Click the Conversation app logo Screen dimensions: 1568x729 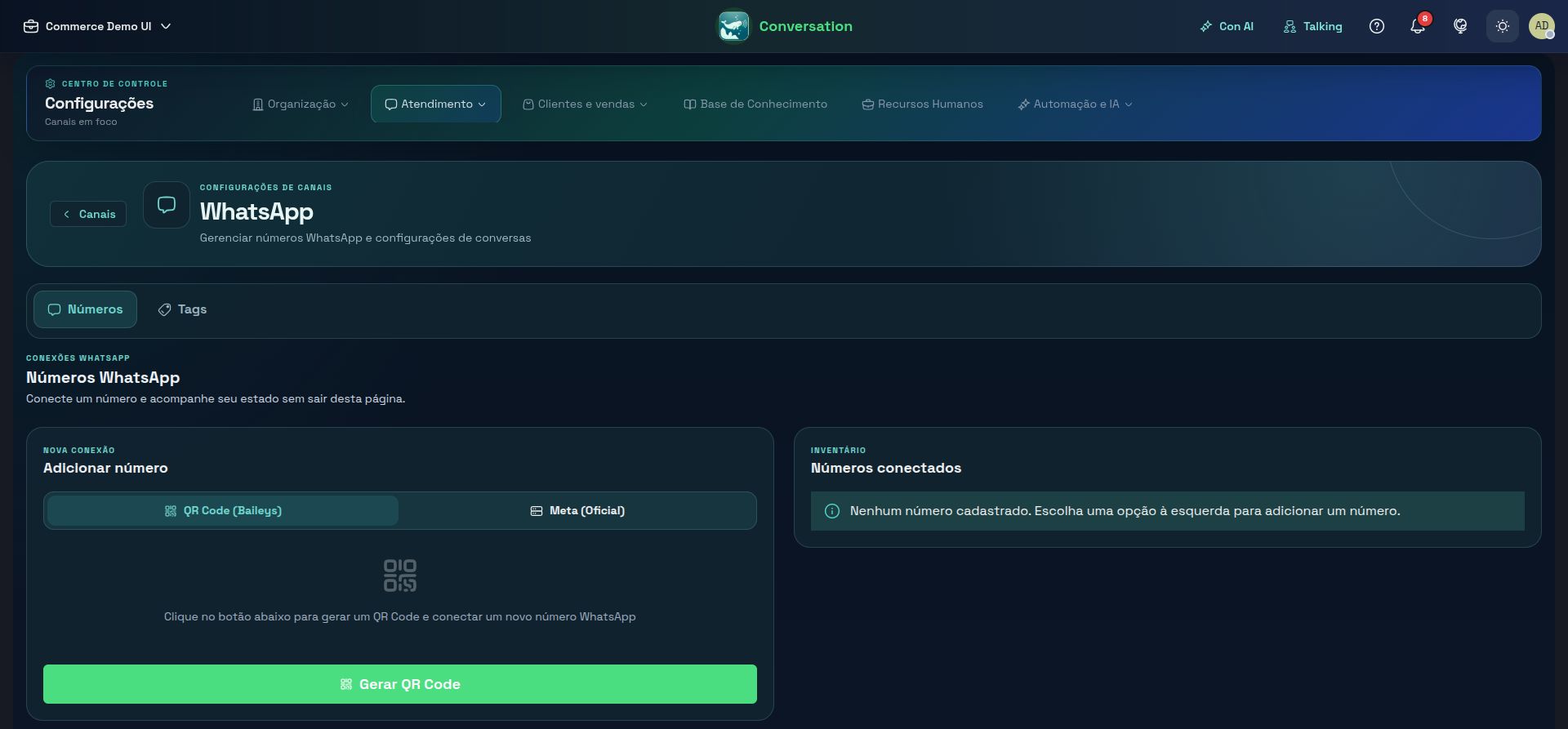733,26
